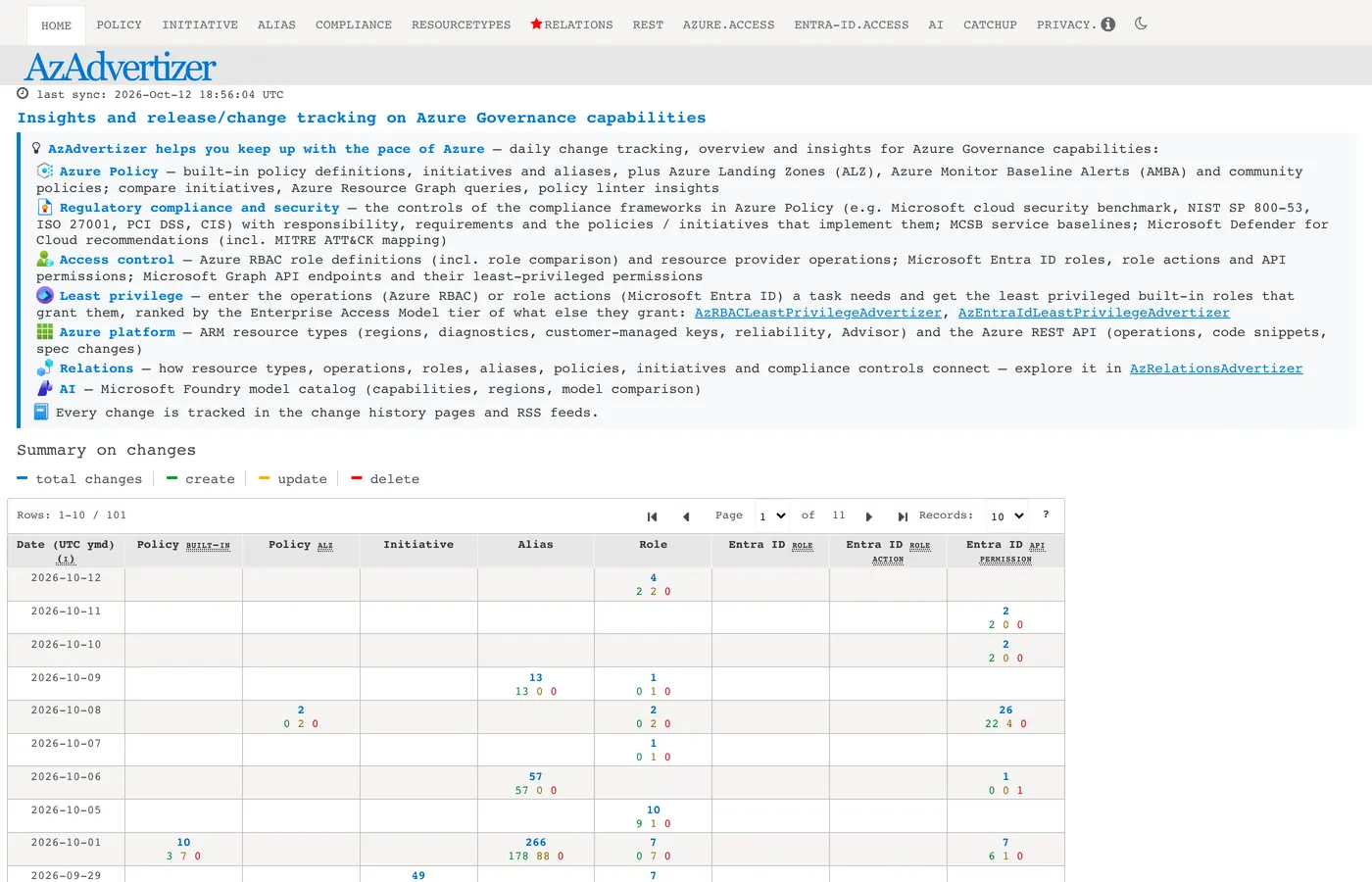Image resolution: width=1372 pixels, height=882 pixels.
Task: Click the Least privilege round icon
Action: 45,295
